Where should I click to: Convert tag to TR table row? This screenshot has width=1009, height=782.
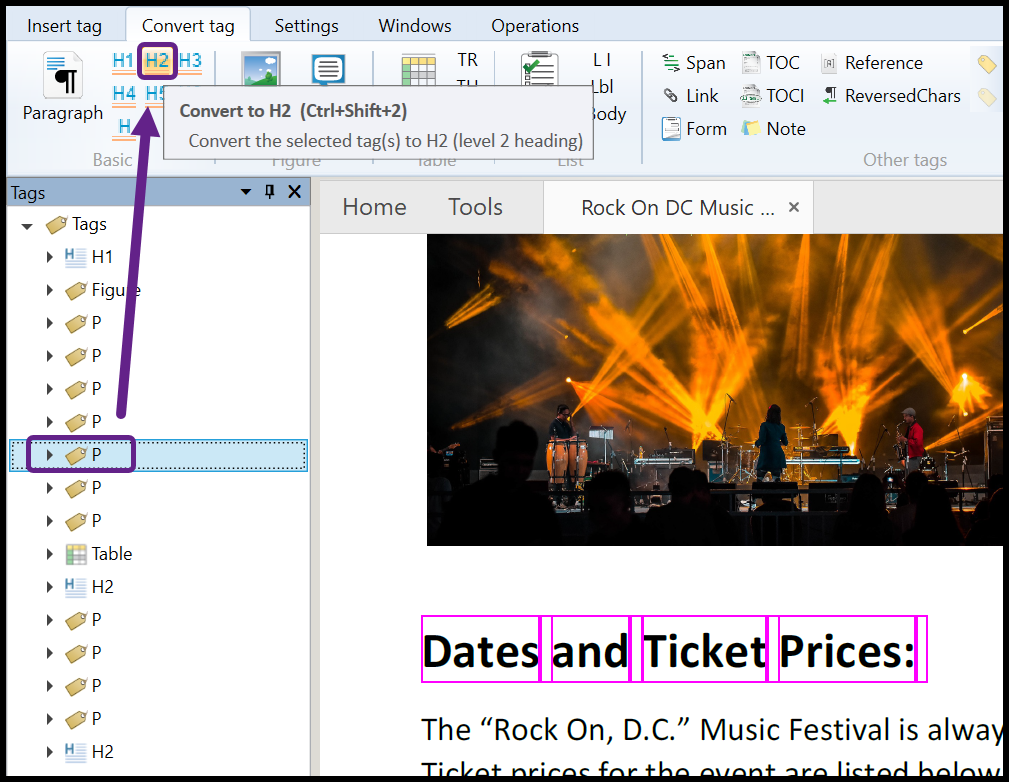coord(468,60)
